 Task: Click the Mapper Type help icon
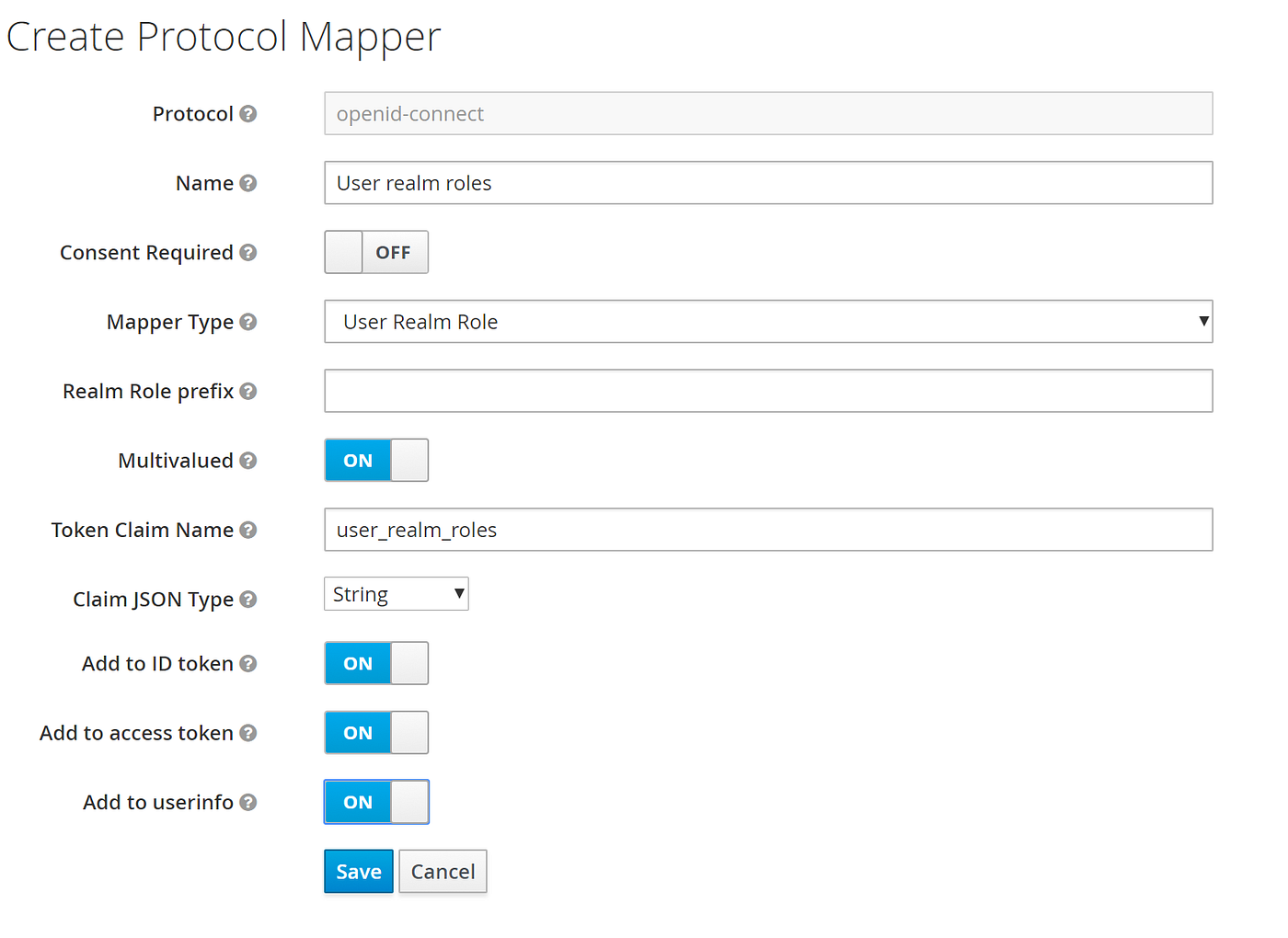point(248,322)
